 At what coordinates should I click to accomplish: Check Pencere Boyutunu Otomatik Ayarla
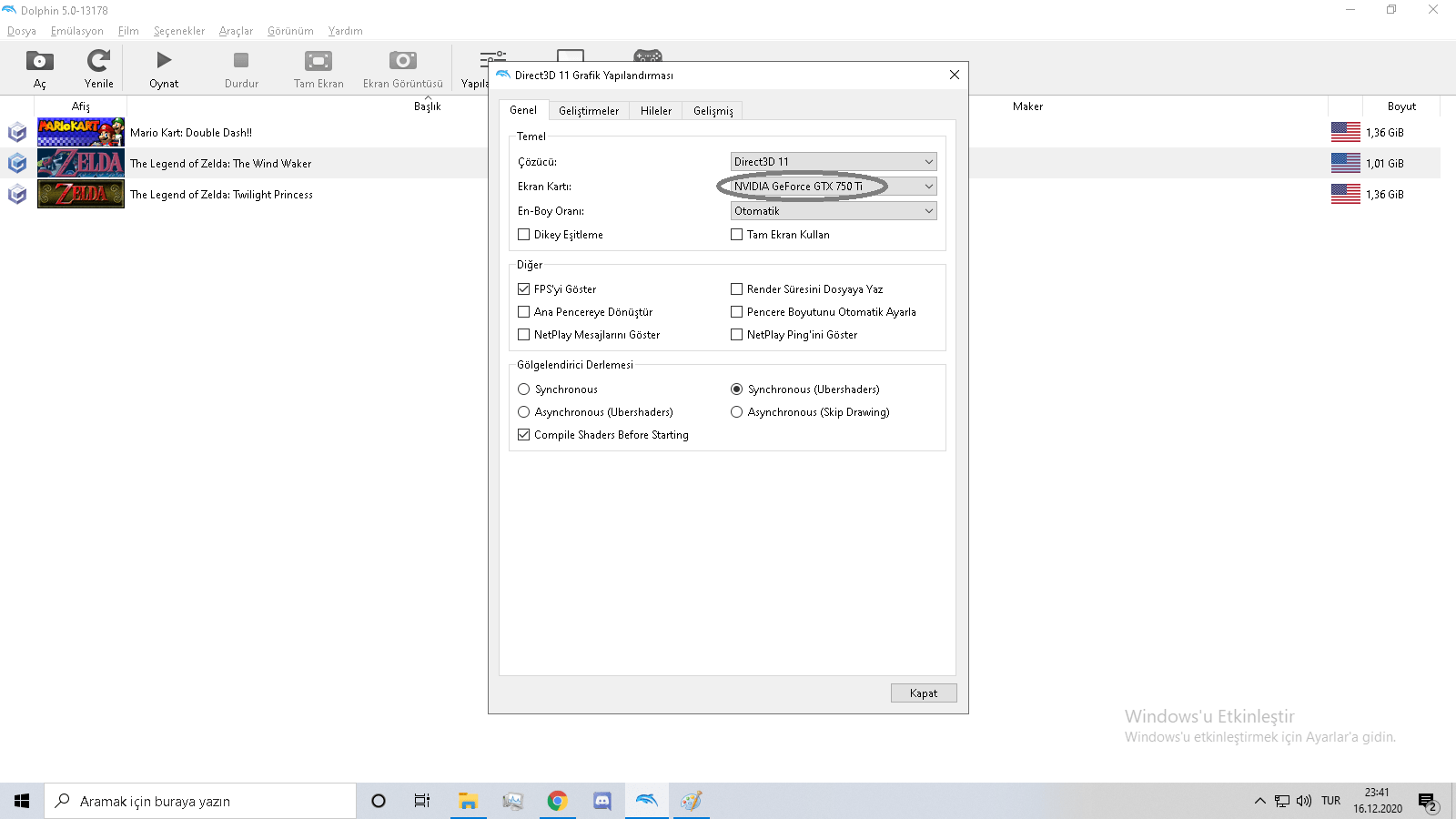pyautogui.click(x=737, y=312)
